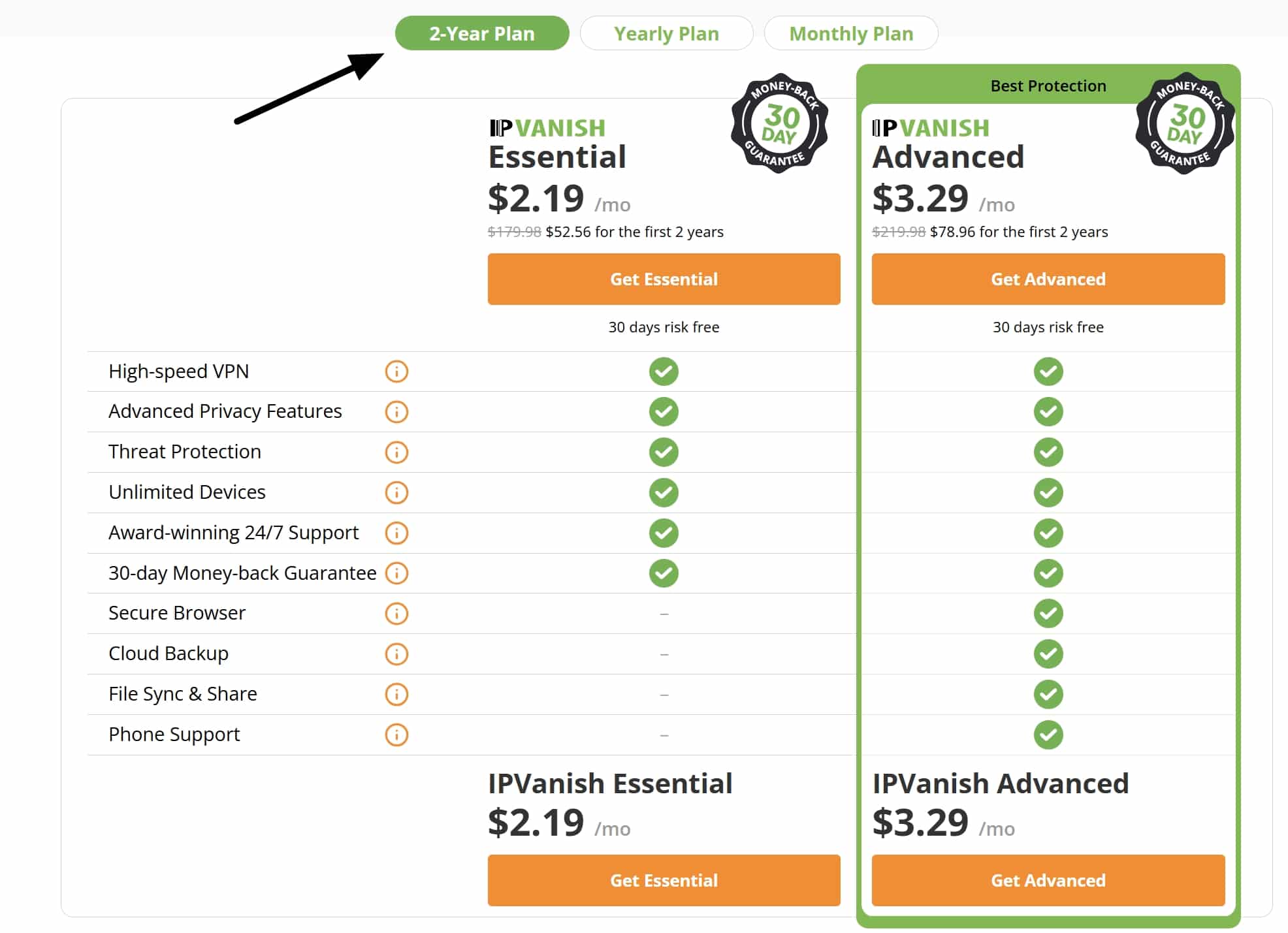Screen dimensions: 1288x933
Task: Click the Advanced checkmark for Phone Support
Action: pos(1048,735)
